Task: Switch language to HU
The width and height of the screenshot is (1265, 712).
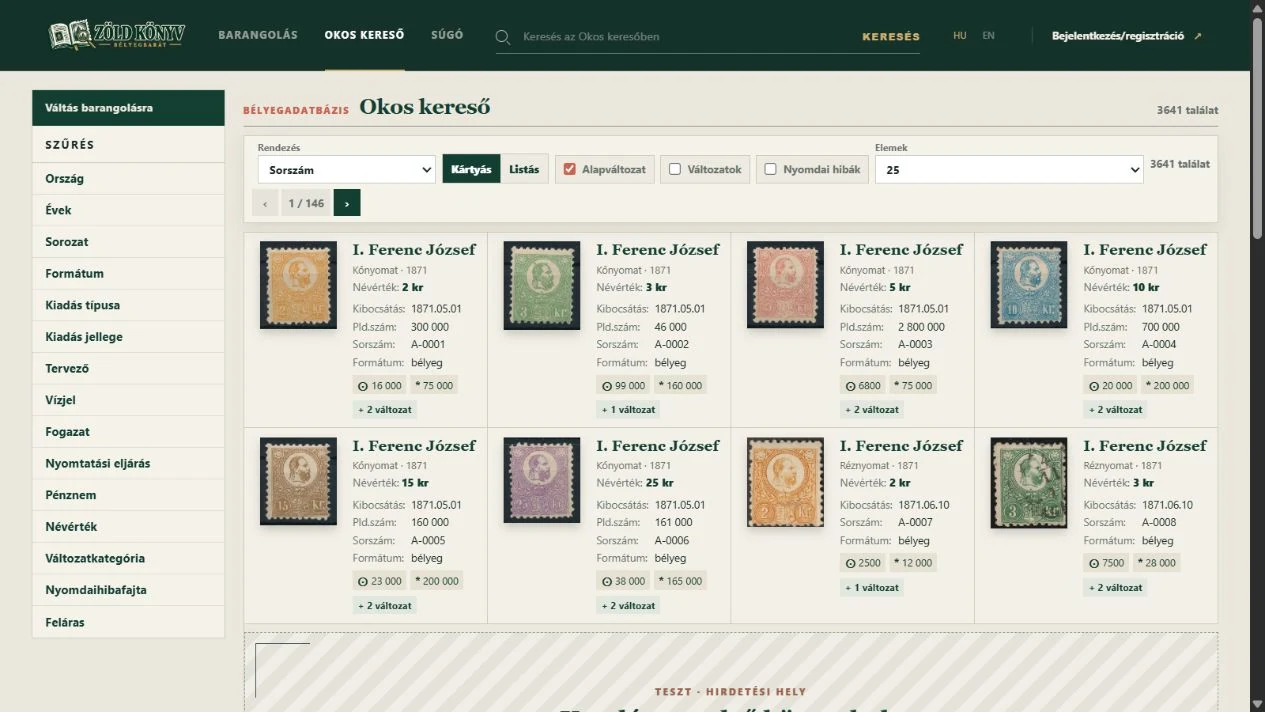Action: pos(960,36)
